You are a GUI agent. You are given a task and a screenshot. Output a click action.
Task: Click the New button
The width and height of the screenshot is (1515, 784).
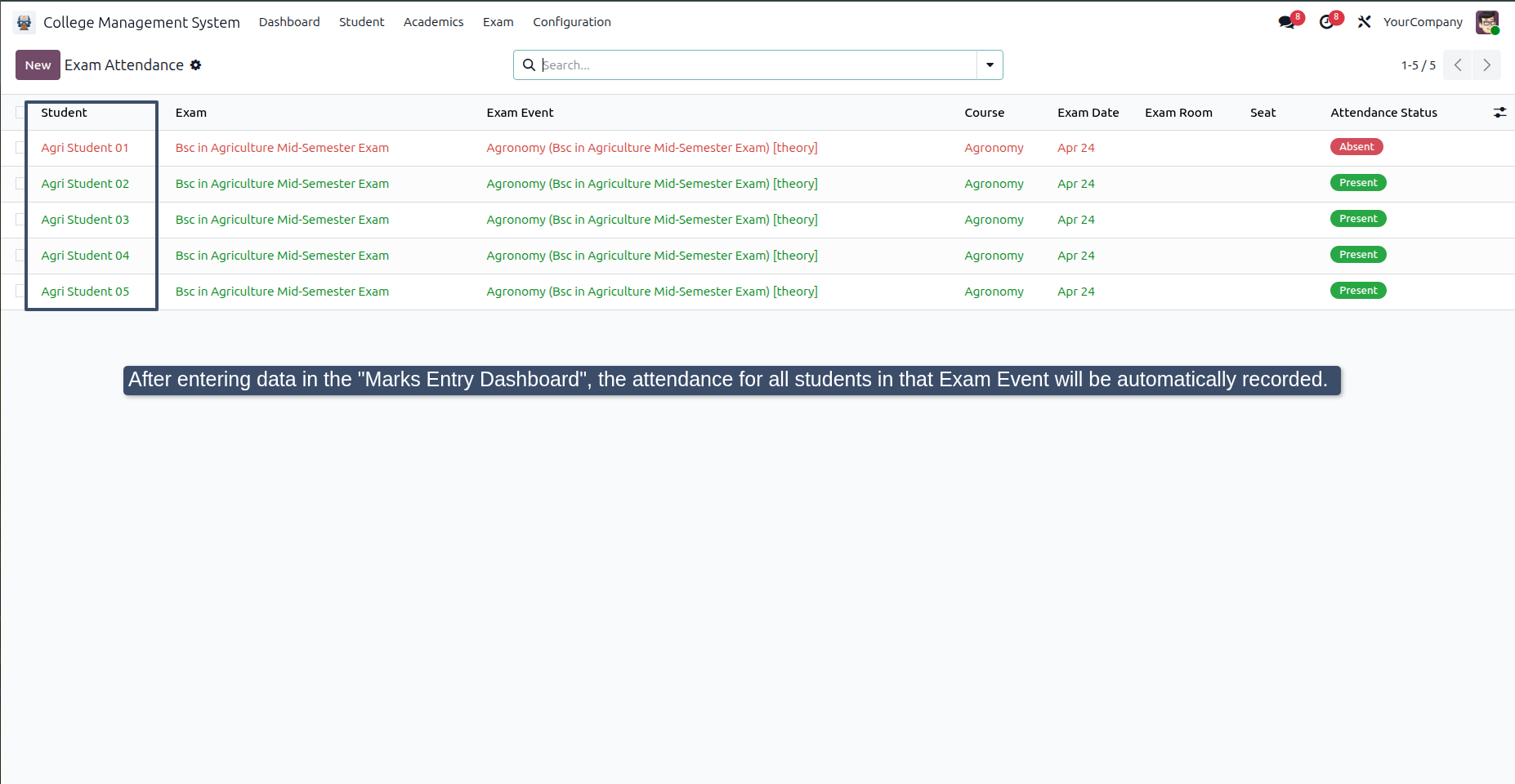(x=38, y=65)
